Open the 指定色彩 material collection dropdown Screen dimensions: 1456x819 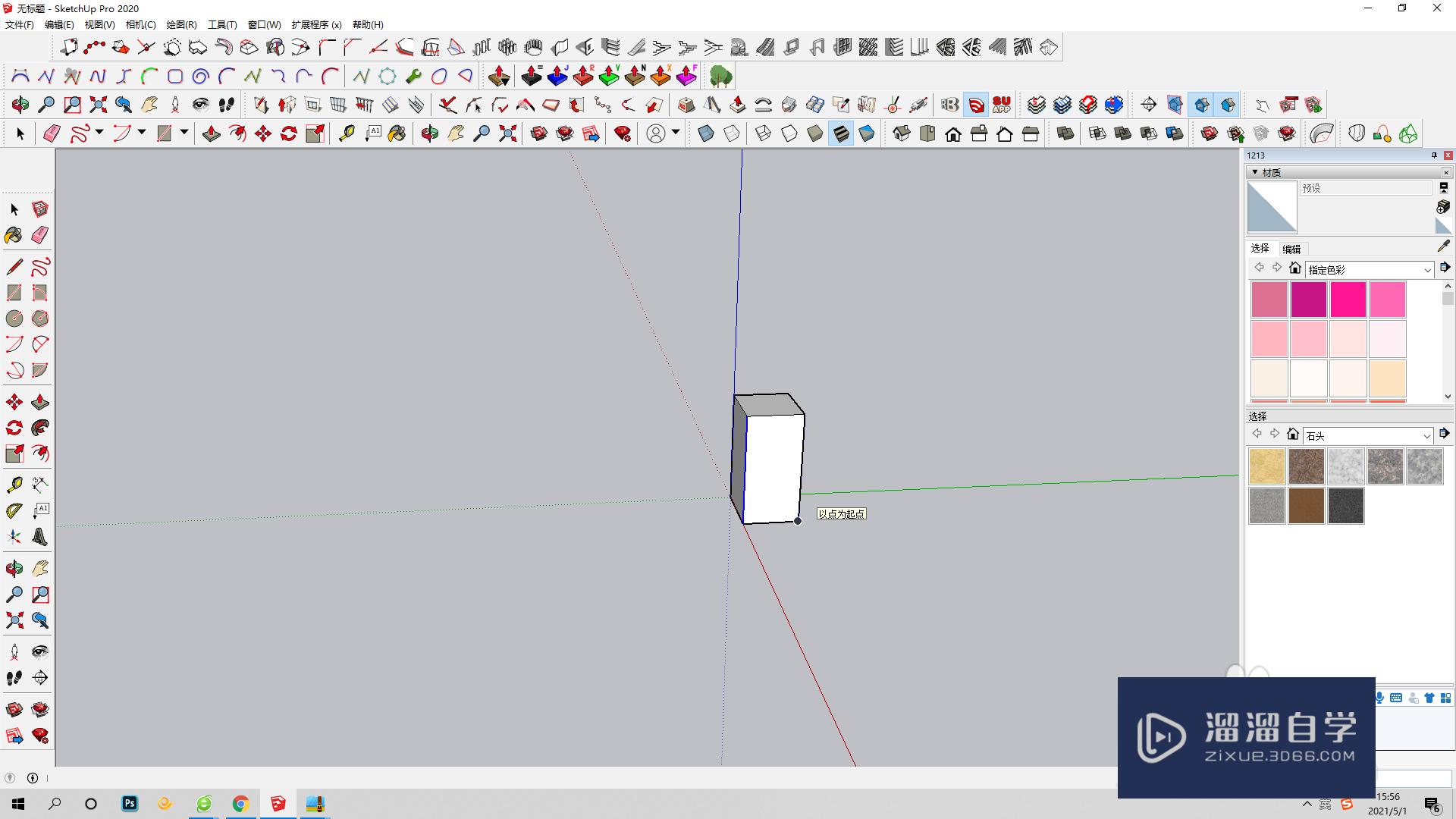coord(1370,270)
